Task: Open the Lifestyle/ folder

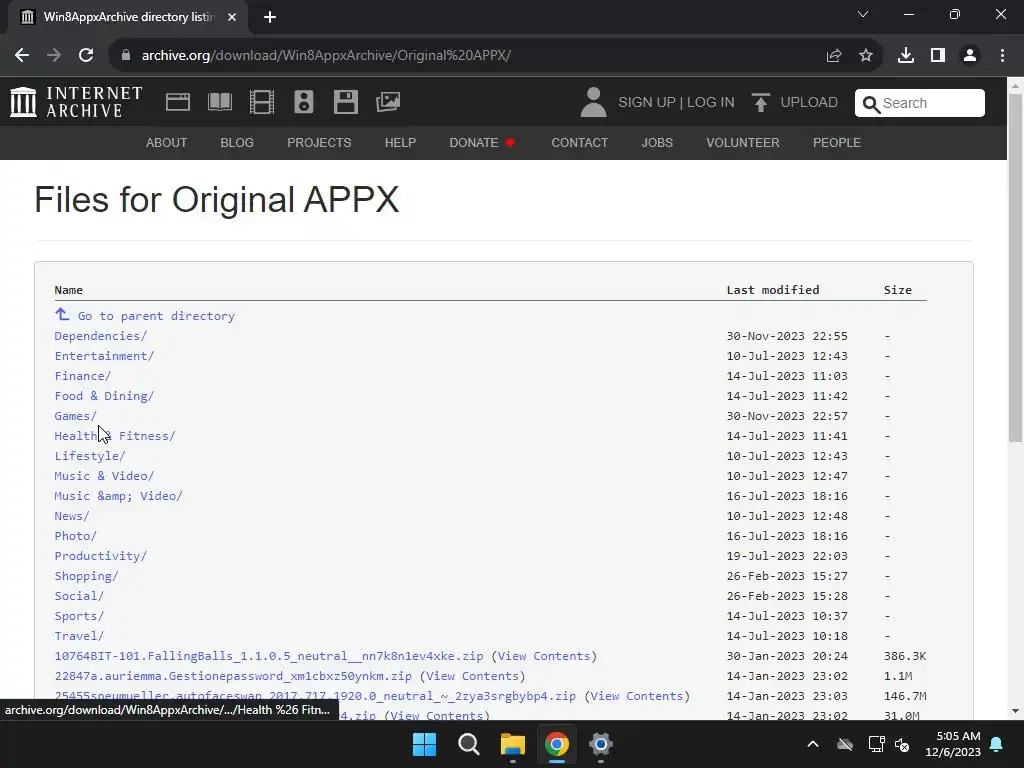Action: (89, 456)
